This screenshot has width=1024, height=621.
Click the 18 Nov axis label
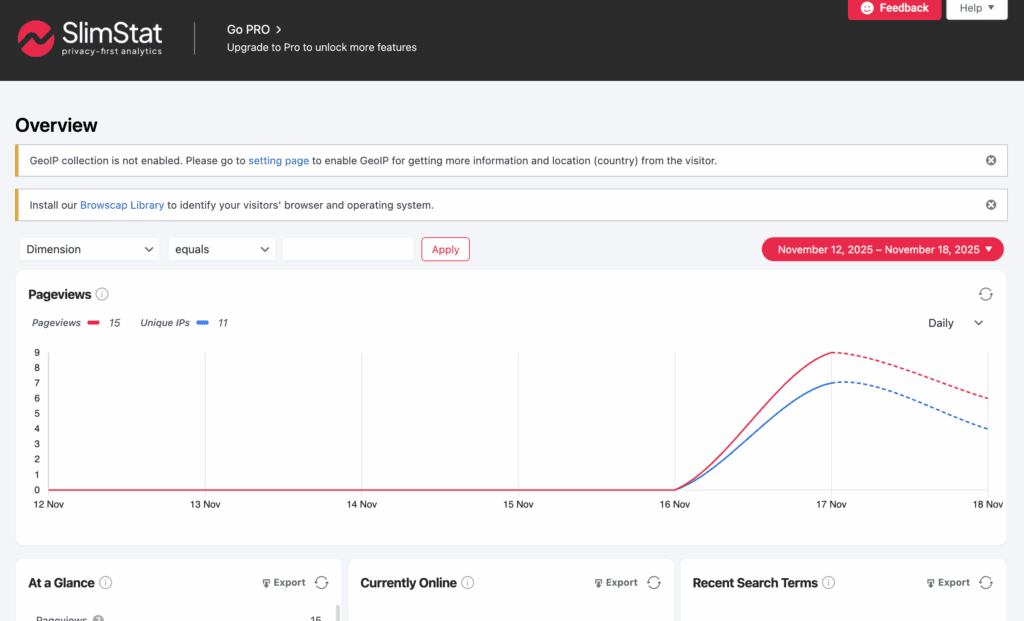click(987, 504)
